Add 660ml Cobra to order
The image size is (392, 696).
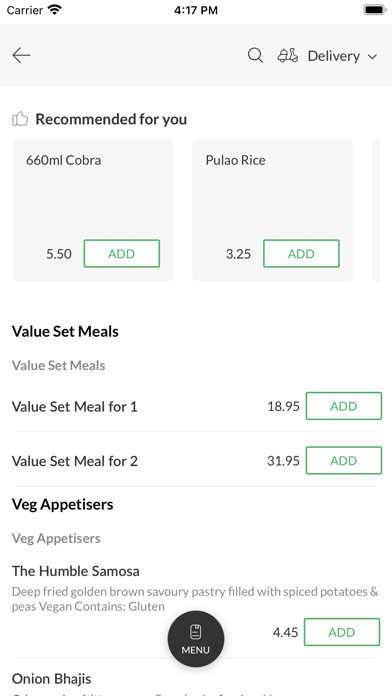point(122,253)
